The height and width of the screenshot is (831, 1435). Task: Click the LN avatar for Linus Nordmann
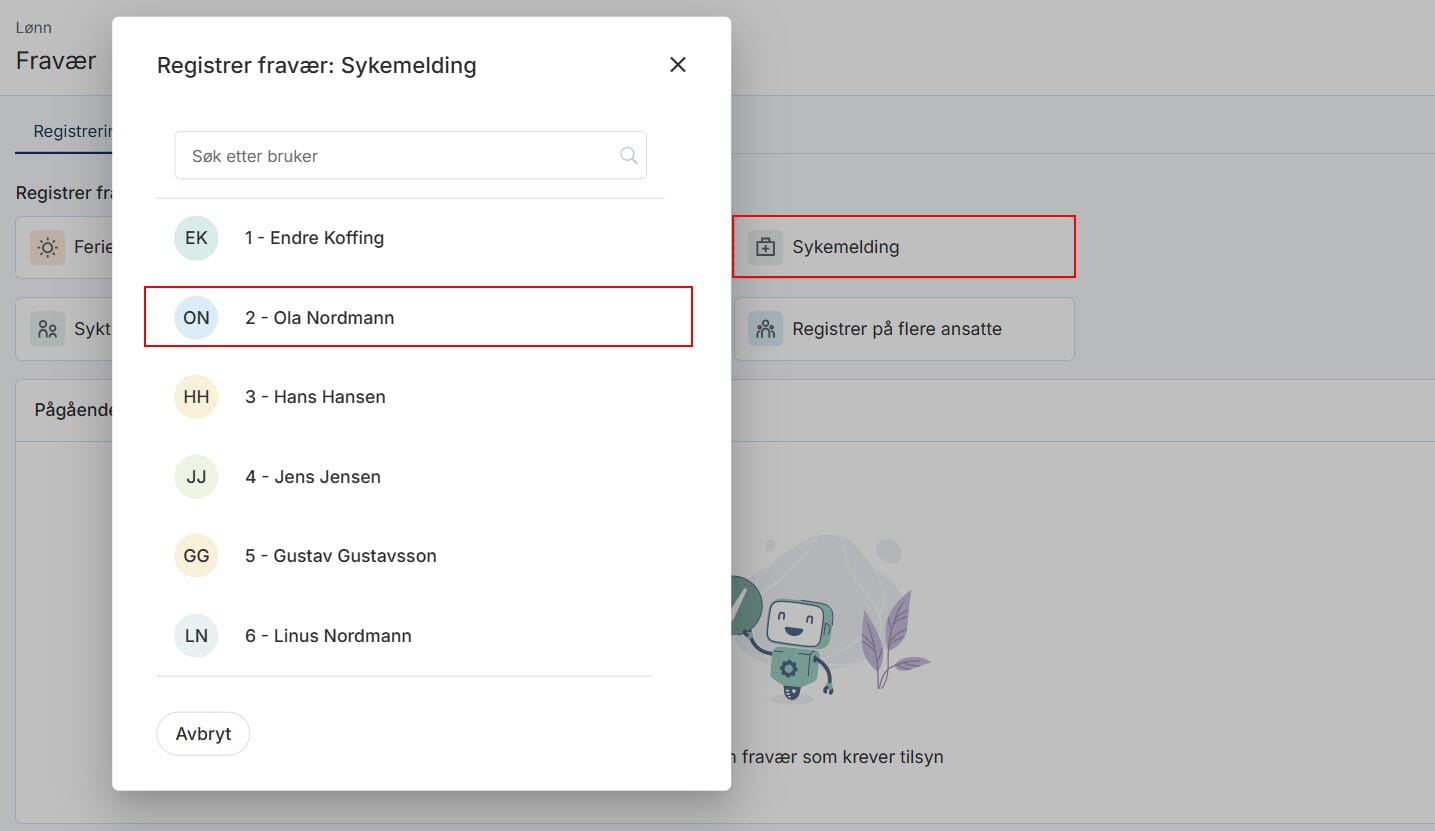click(x=196, y=636)
